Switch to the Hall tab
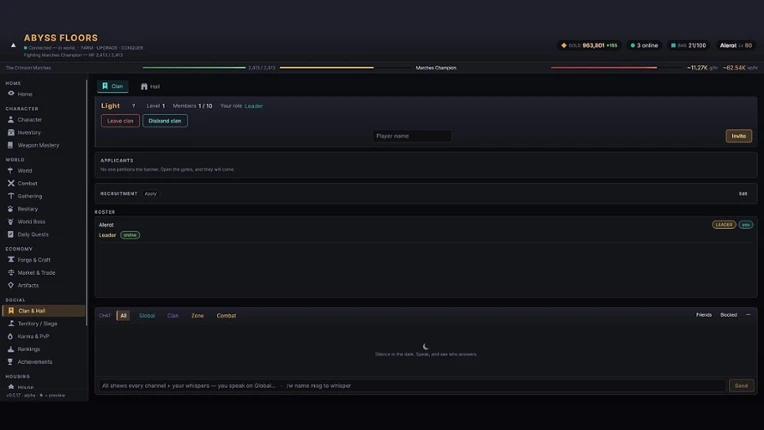Screen dimensions: 764x430 pos(150,86)
